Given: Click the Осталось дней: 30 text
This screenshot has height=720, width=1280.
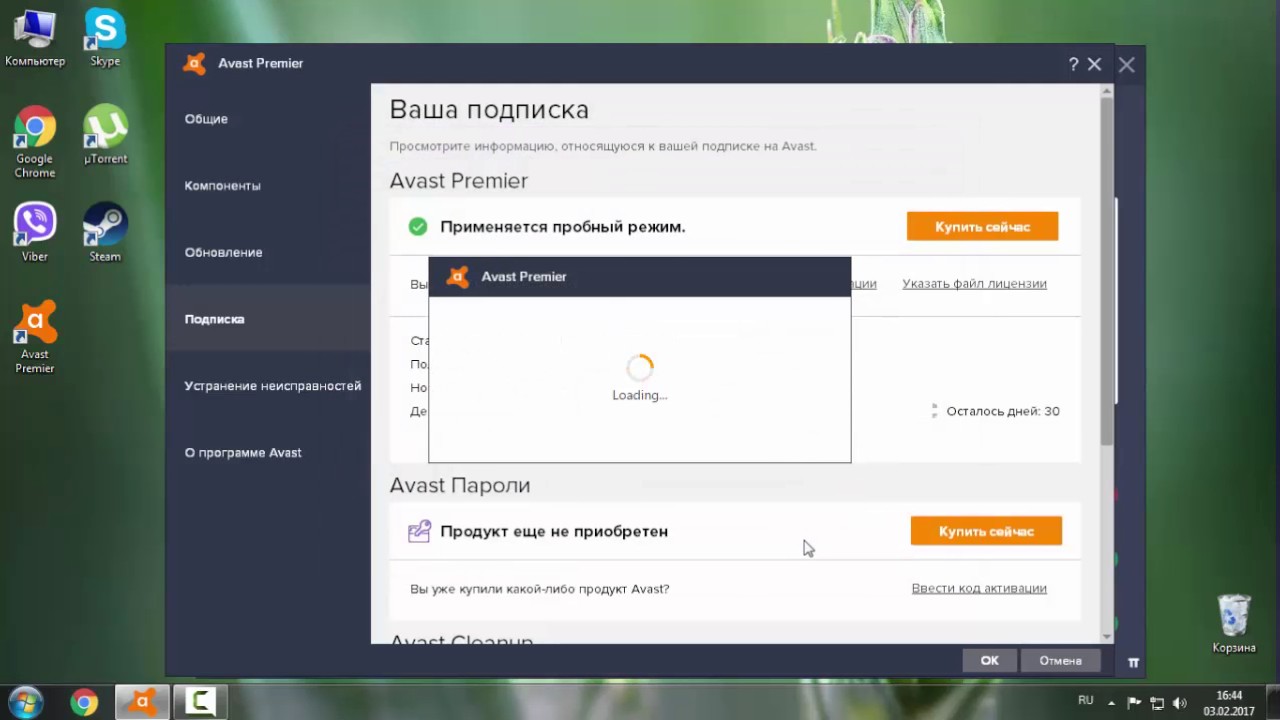Looking at the screenshot, I should point(1003,411).
